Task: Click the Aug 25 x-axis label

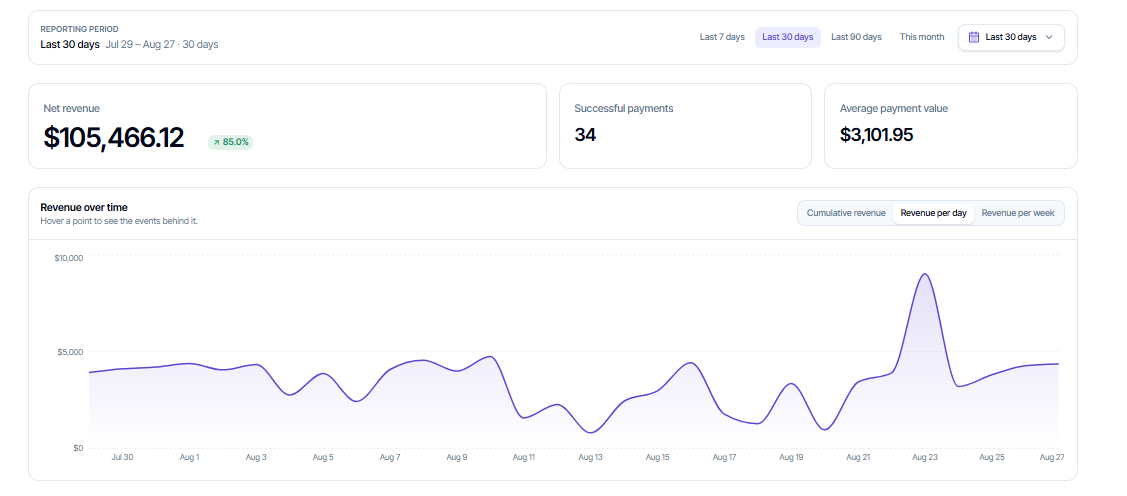Action: pyautogui.click(x=991, y=457)
